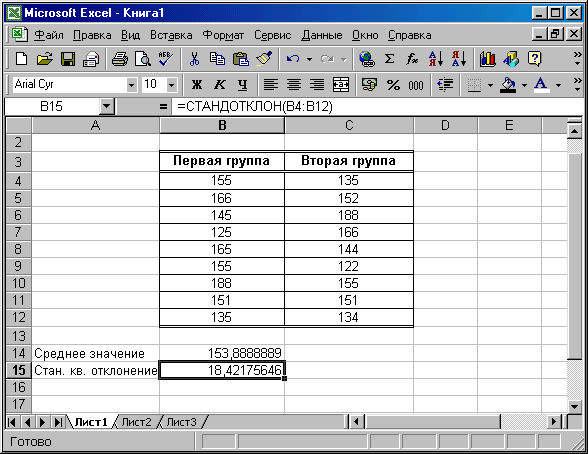Image resolution: width=588 pixels, height=454 pixels.
Task: Open a file with the Open folder icon
Action: coord(45,59)
